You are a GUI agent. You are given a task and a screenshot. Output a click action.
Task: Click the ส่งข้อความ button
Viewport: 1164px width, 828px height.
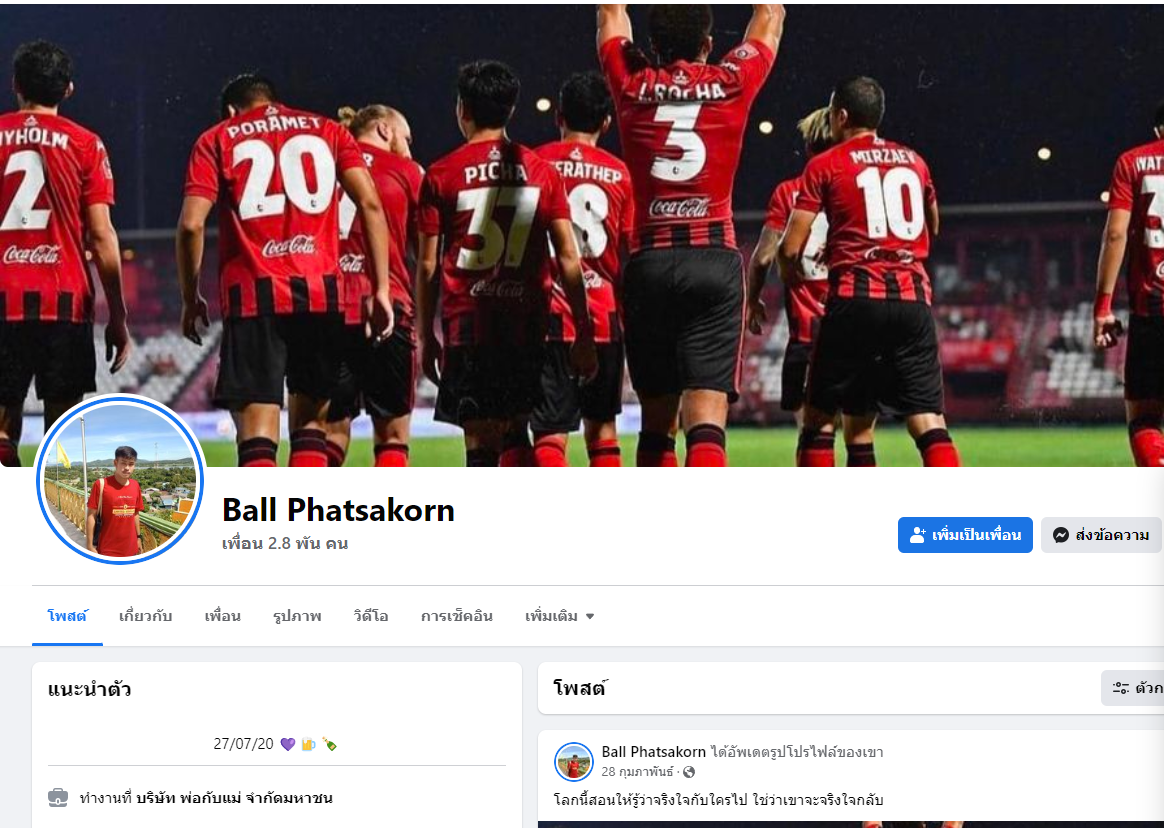[1101, 535]
